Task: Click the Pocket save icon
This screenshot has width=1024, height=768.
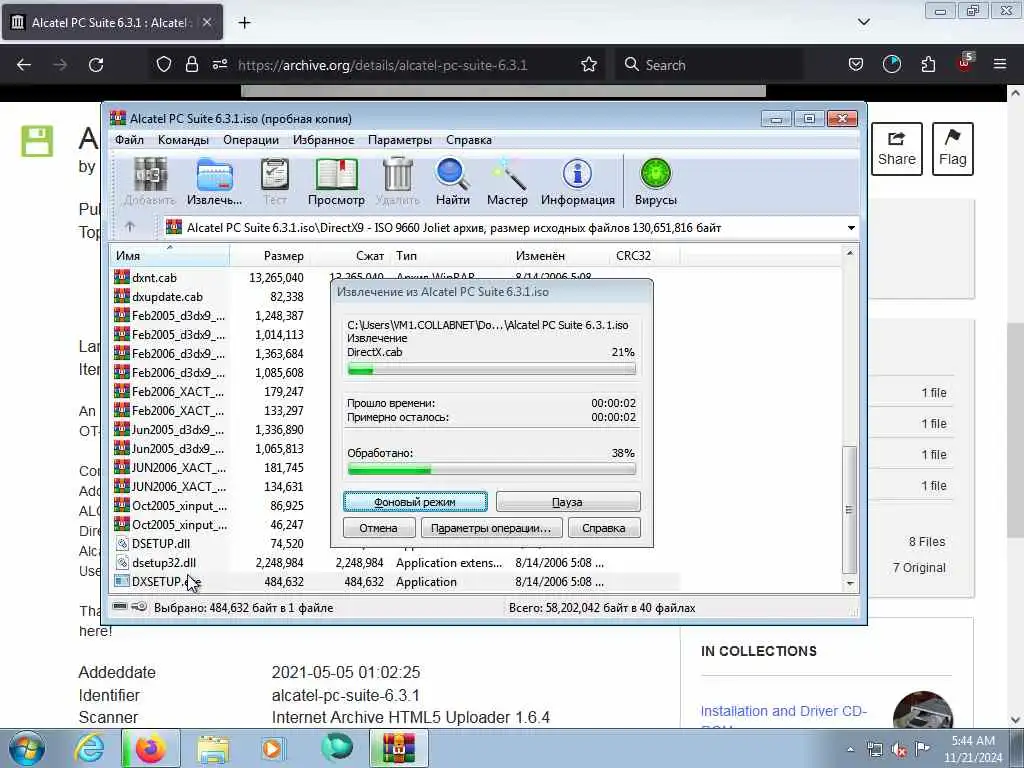Action: pyautogui.click(x=856, y=64)
